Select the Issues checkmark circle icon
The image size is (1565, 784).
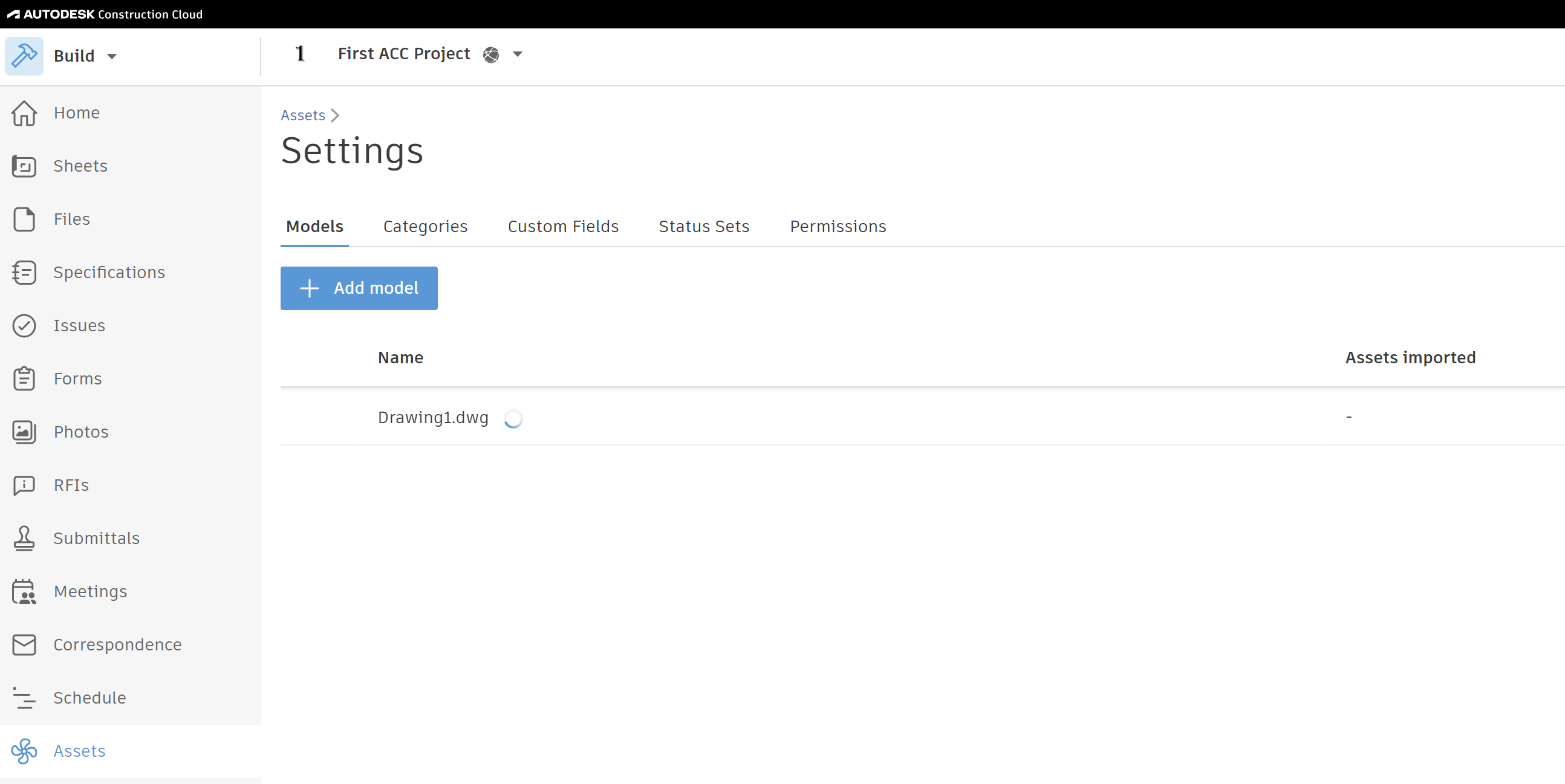coord(24,325)
